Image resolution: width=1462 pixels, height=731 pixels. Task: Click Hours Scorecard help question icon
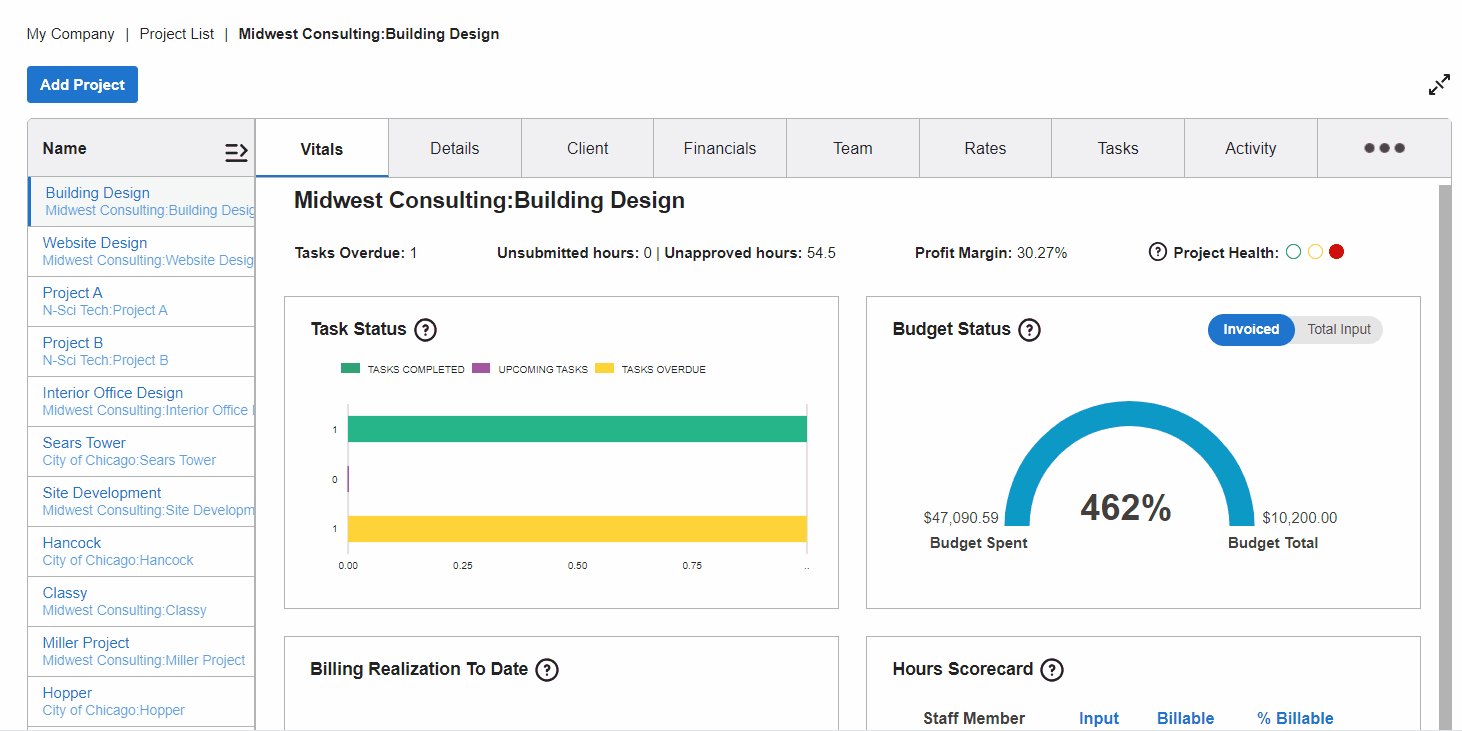(x=1052, y=670)
